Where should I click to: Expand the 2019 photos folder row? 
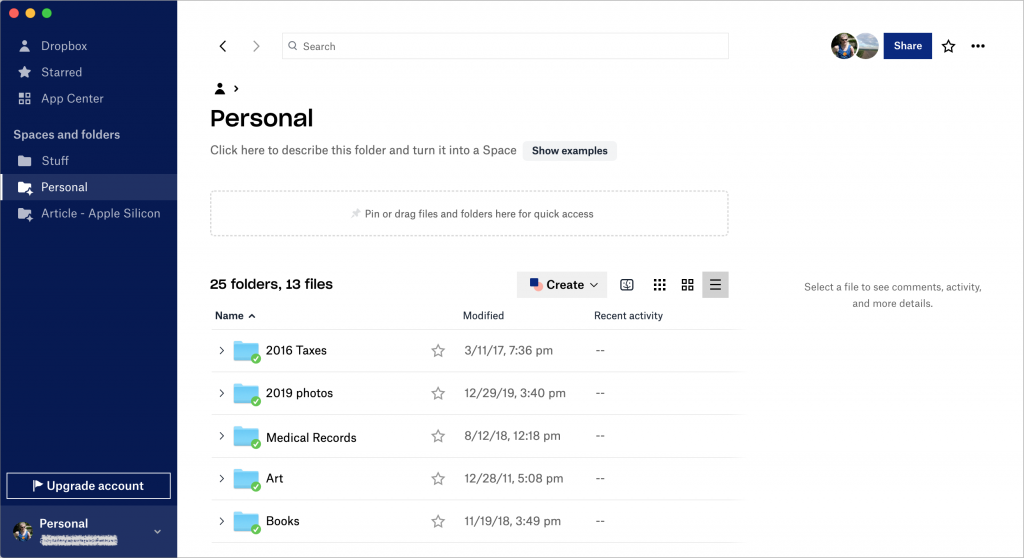point(221,394)
